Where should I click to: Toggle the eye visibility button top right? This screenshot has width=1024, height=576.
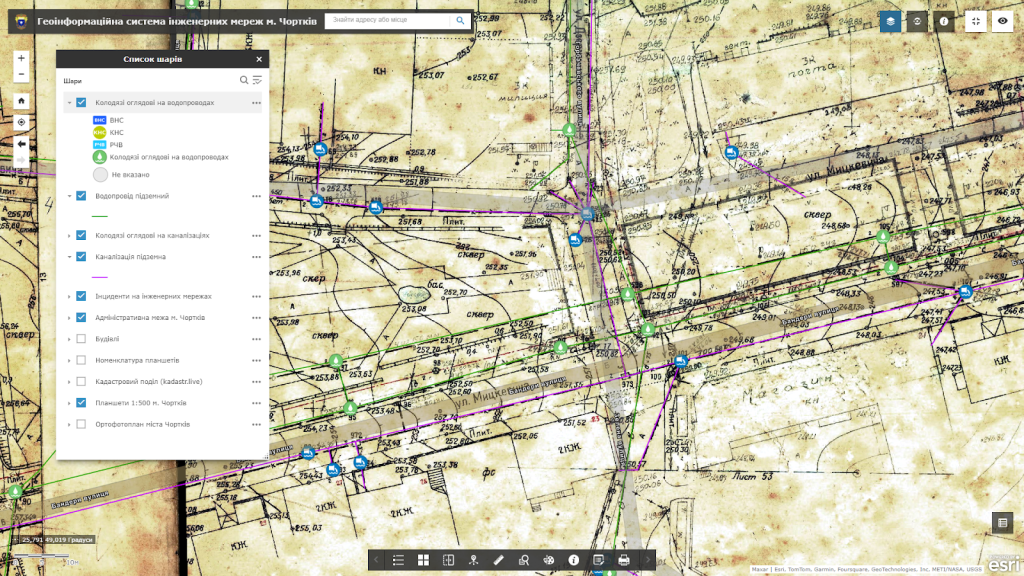click(x=1002, y=21)
